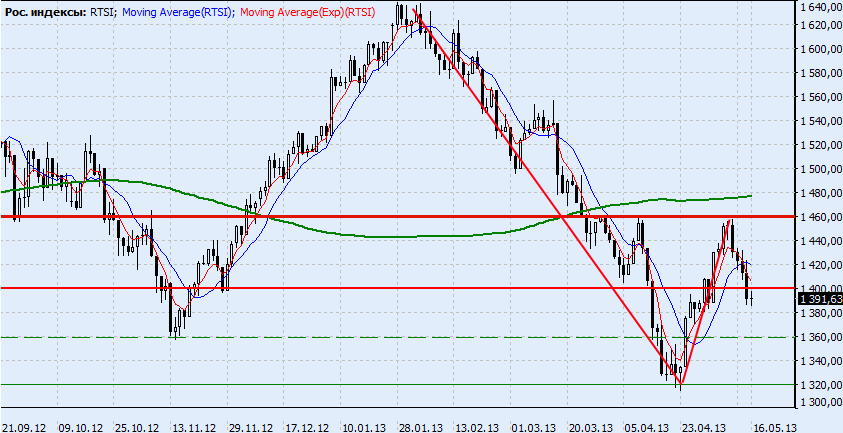Click the 1 500,00 price axis label

[821, 169]
